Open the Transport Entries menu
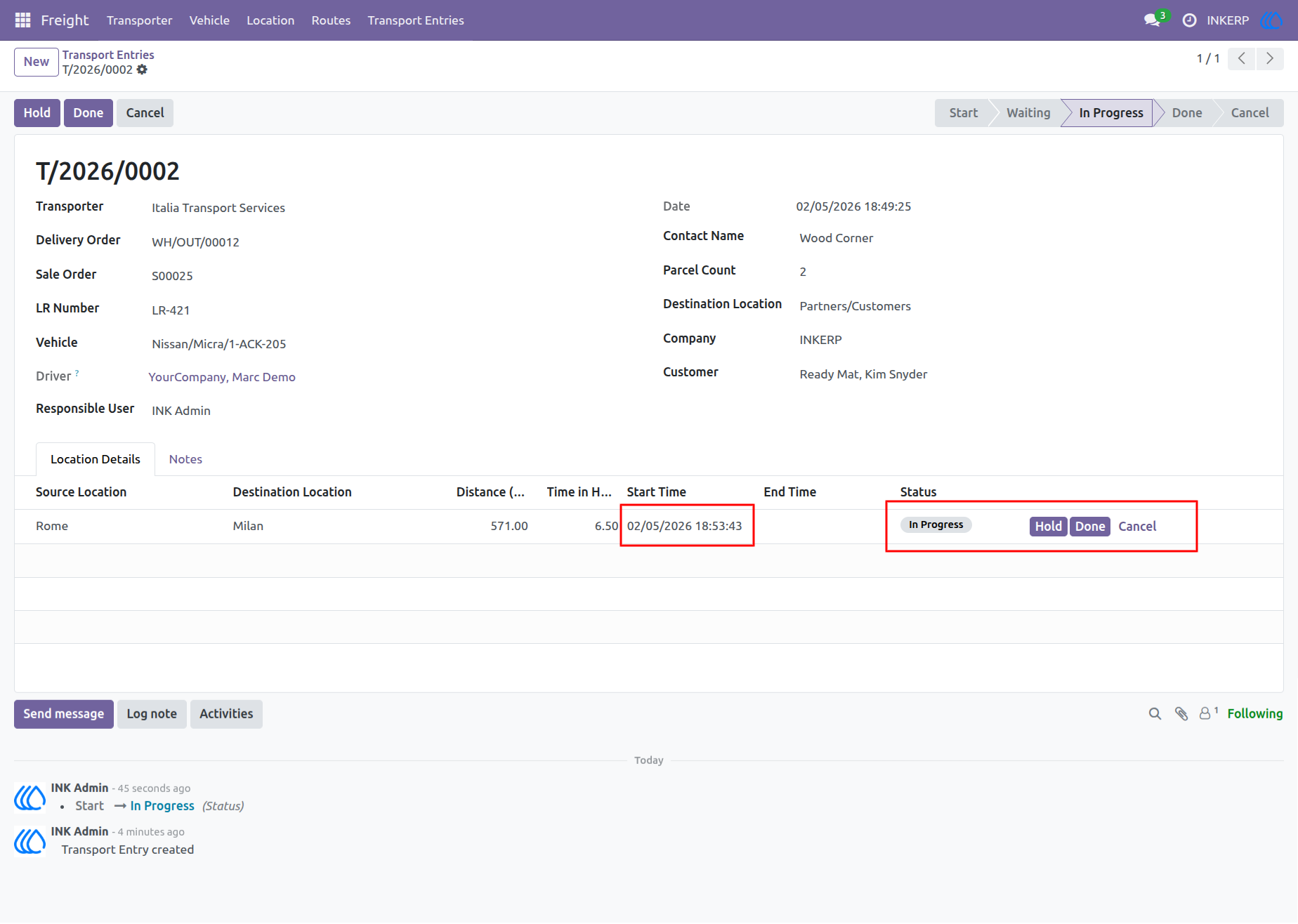The image size is (1298, 924). pyautogui.click(x=416, y=20)
